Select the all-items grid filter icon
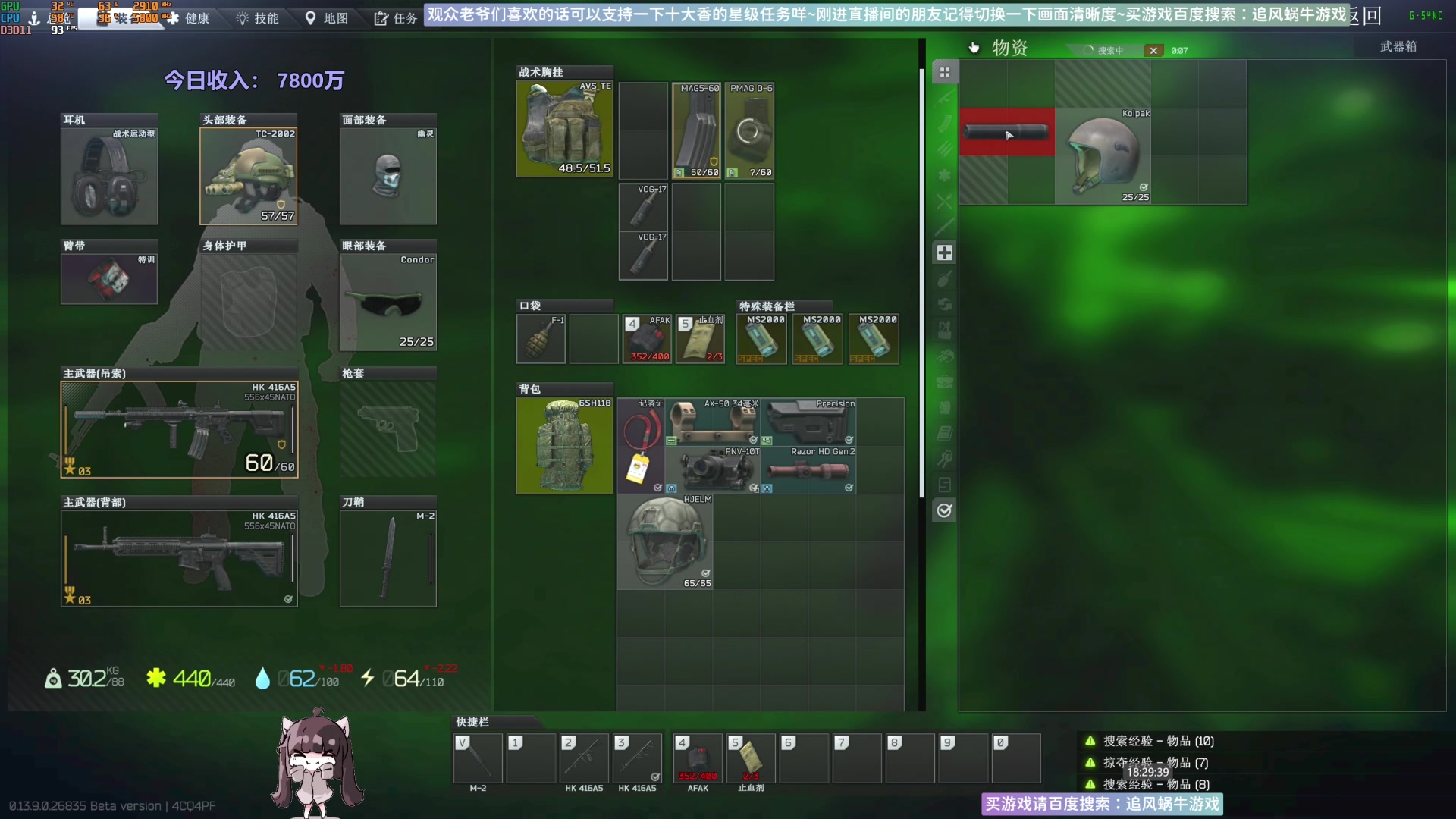This screenshot has height=819, width=1456. pos(944,73)
